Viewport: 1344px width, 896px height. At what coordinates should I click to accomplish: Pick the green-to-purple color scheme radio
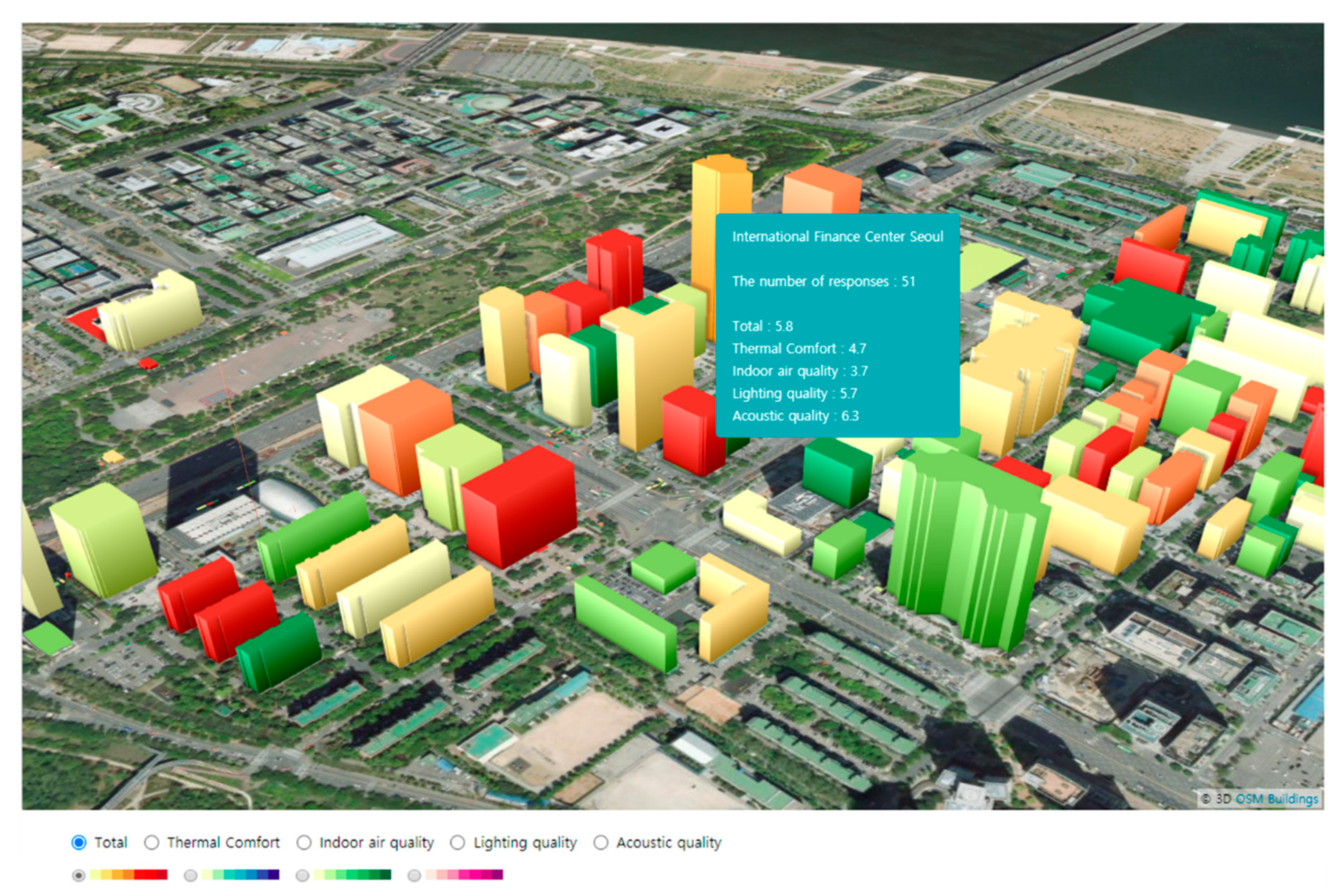coord(191,875)
